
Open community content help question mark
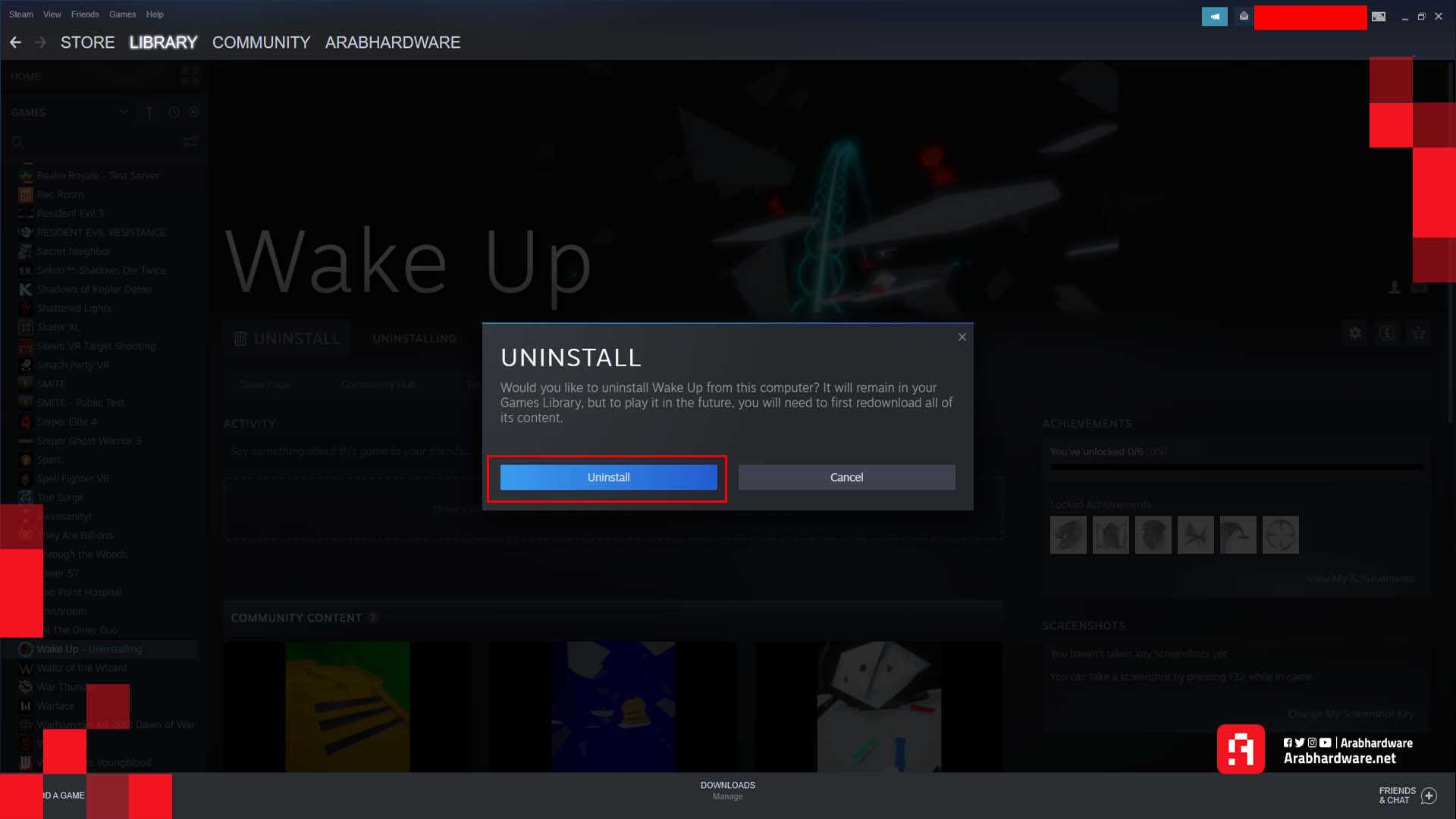click(372, 618)
